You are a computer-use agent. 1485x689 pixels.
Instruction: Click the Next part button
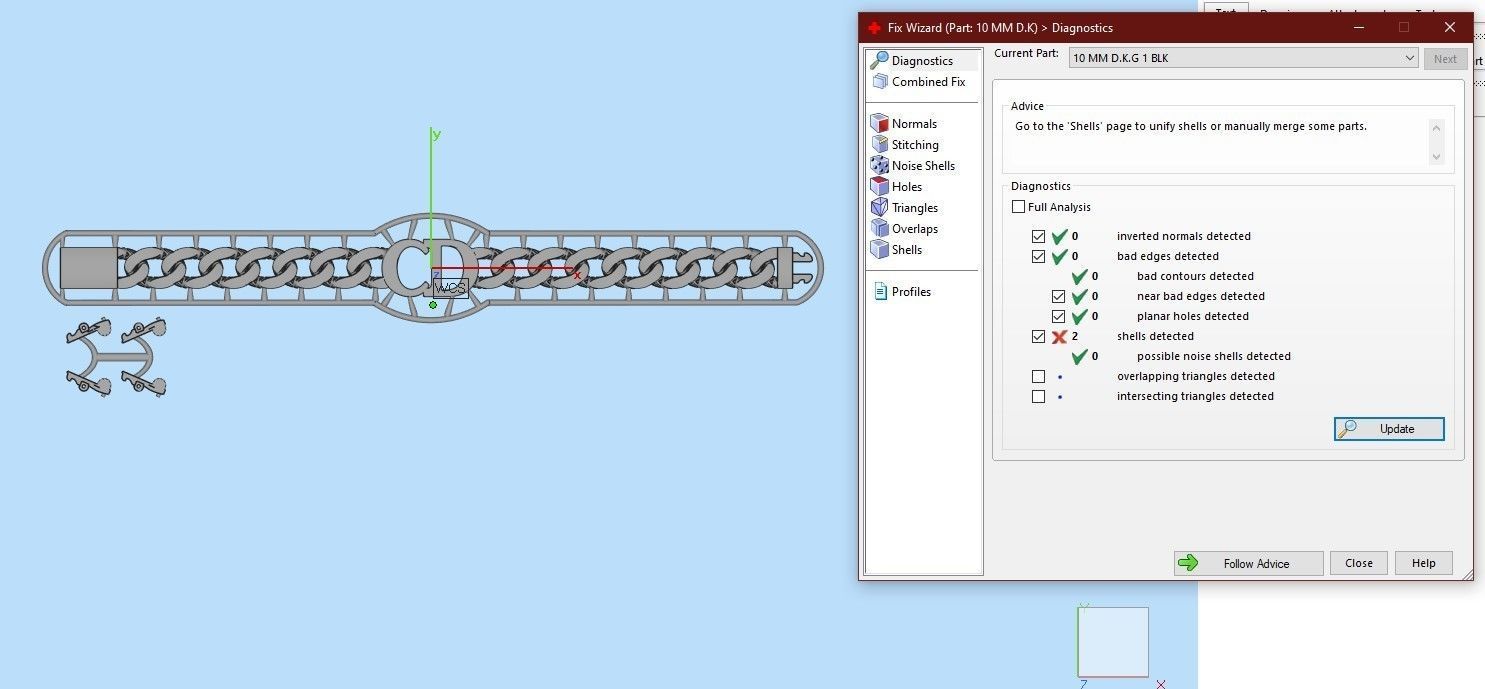click(x=1445, y=59)
